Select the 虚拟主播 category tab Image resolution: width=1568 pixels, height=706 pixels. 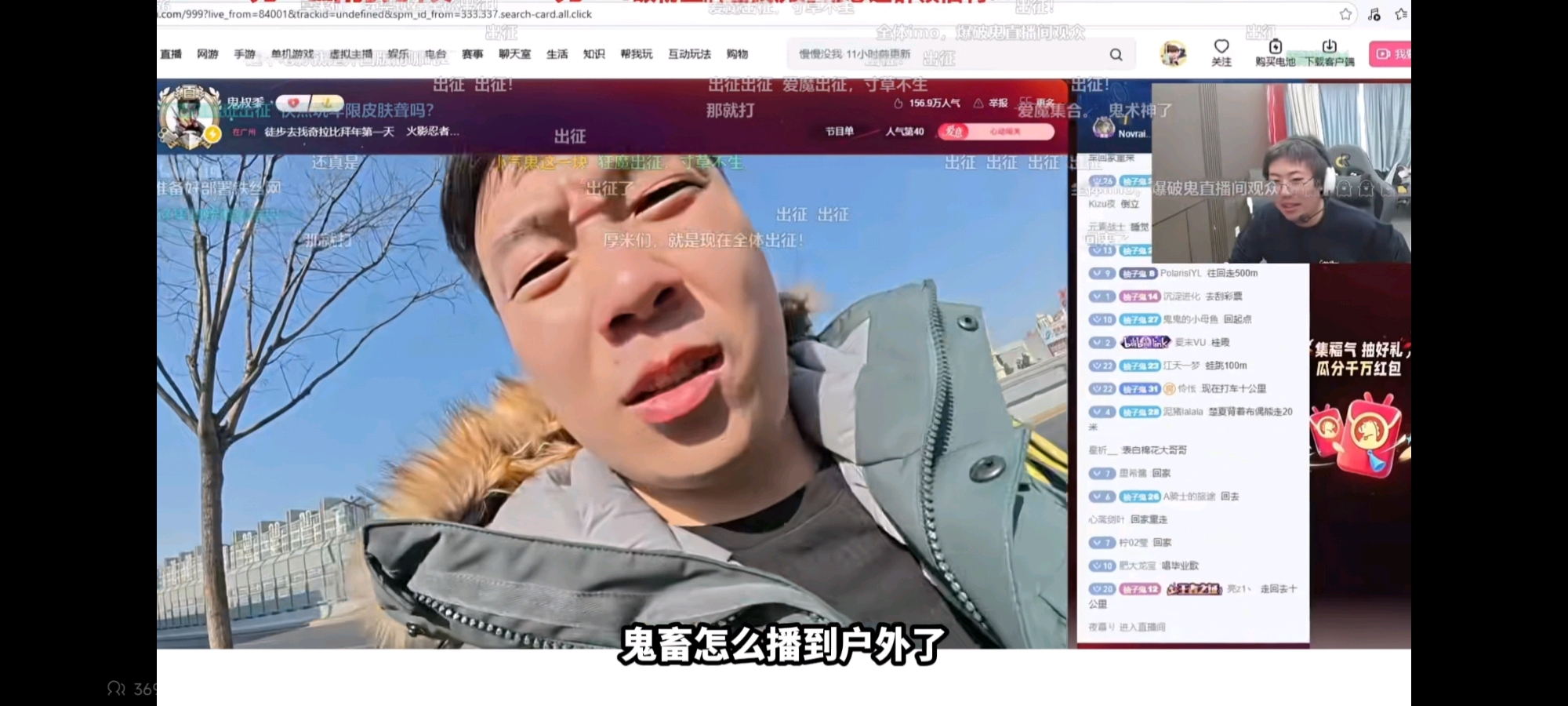[350, 54]
